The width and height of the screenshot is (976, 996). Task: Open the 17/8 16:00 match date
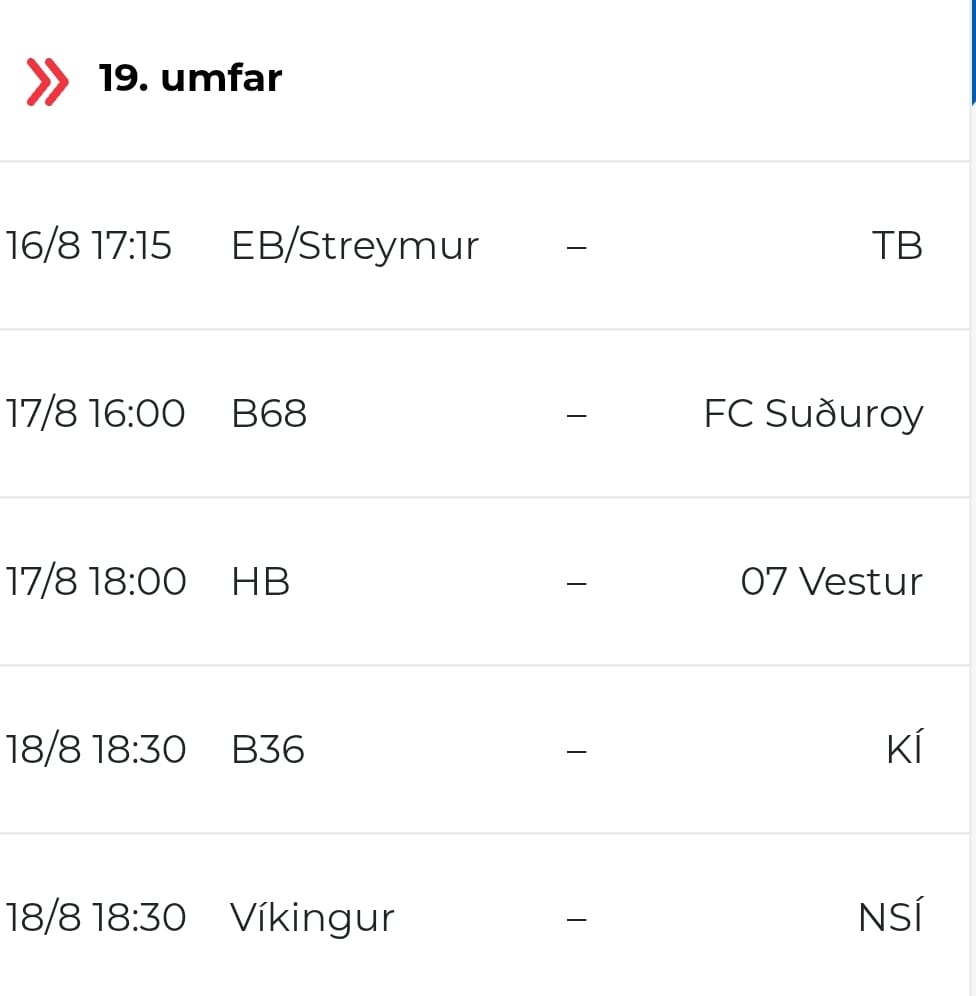[x=95, y=414]
